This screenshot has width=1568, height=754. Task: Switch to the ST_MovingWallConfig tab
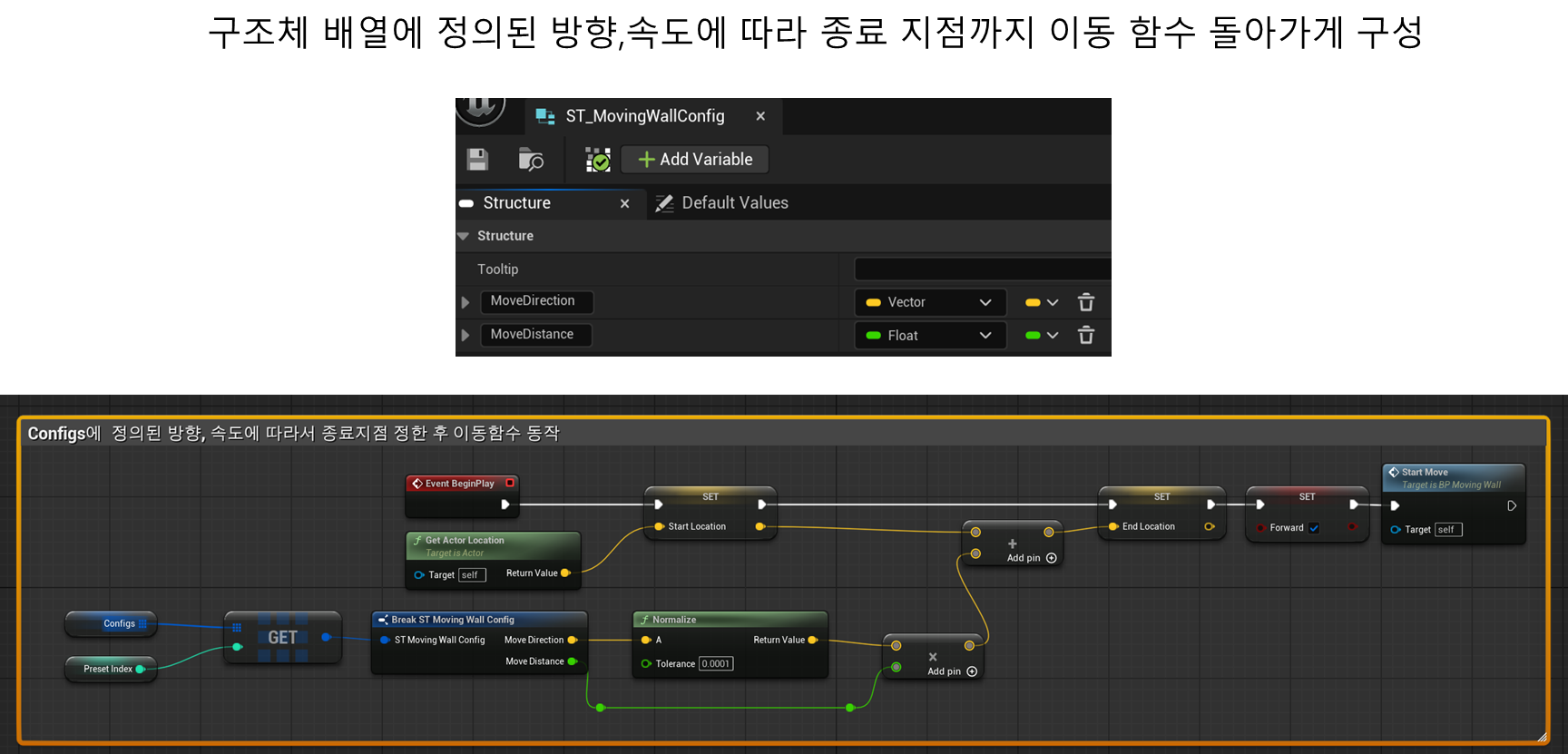[x=653, y=116]
